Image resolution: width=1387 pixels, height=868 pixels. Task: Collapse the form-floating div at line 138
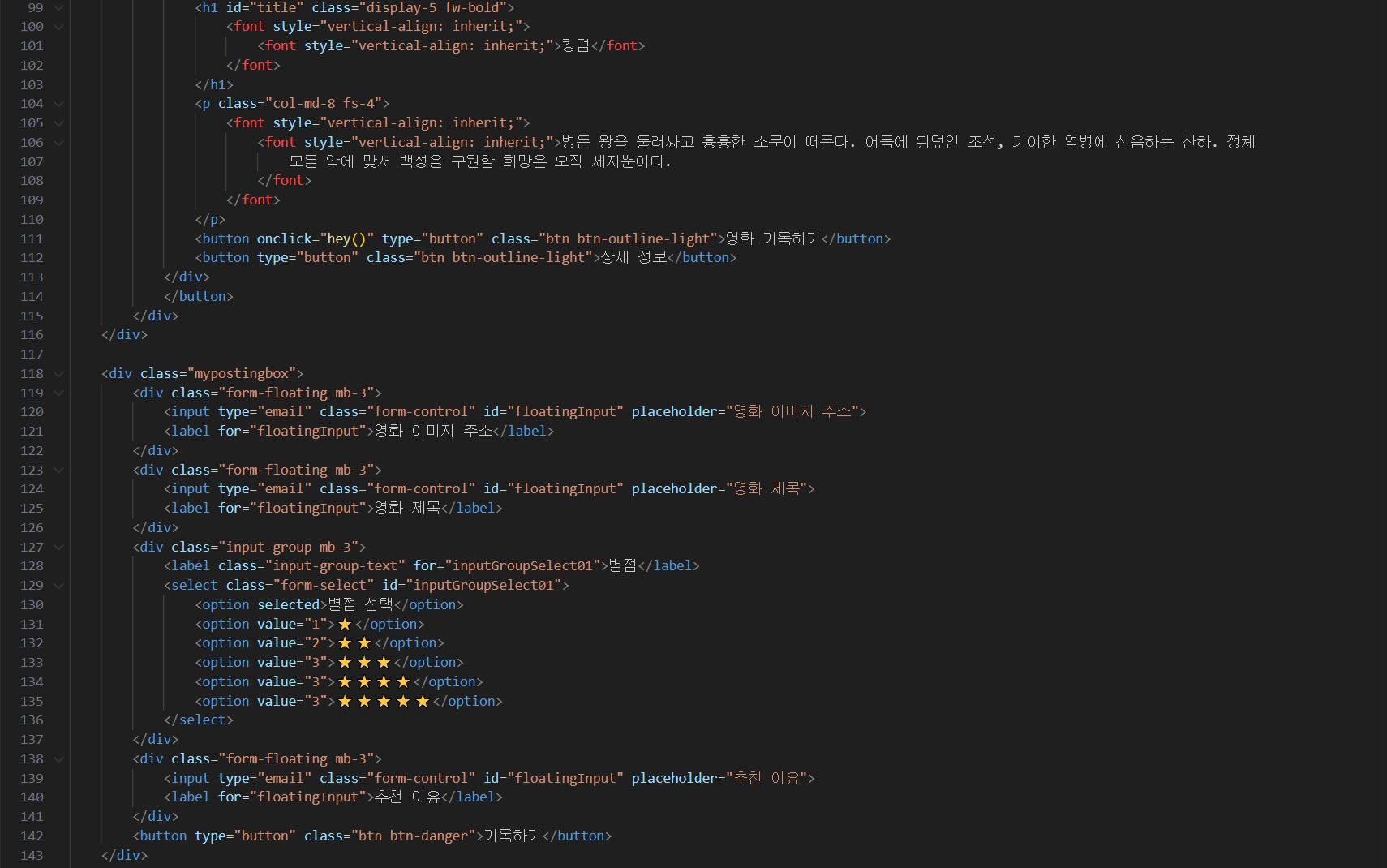tap(58, 758)
